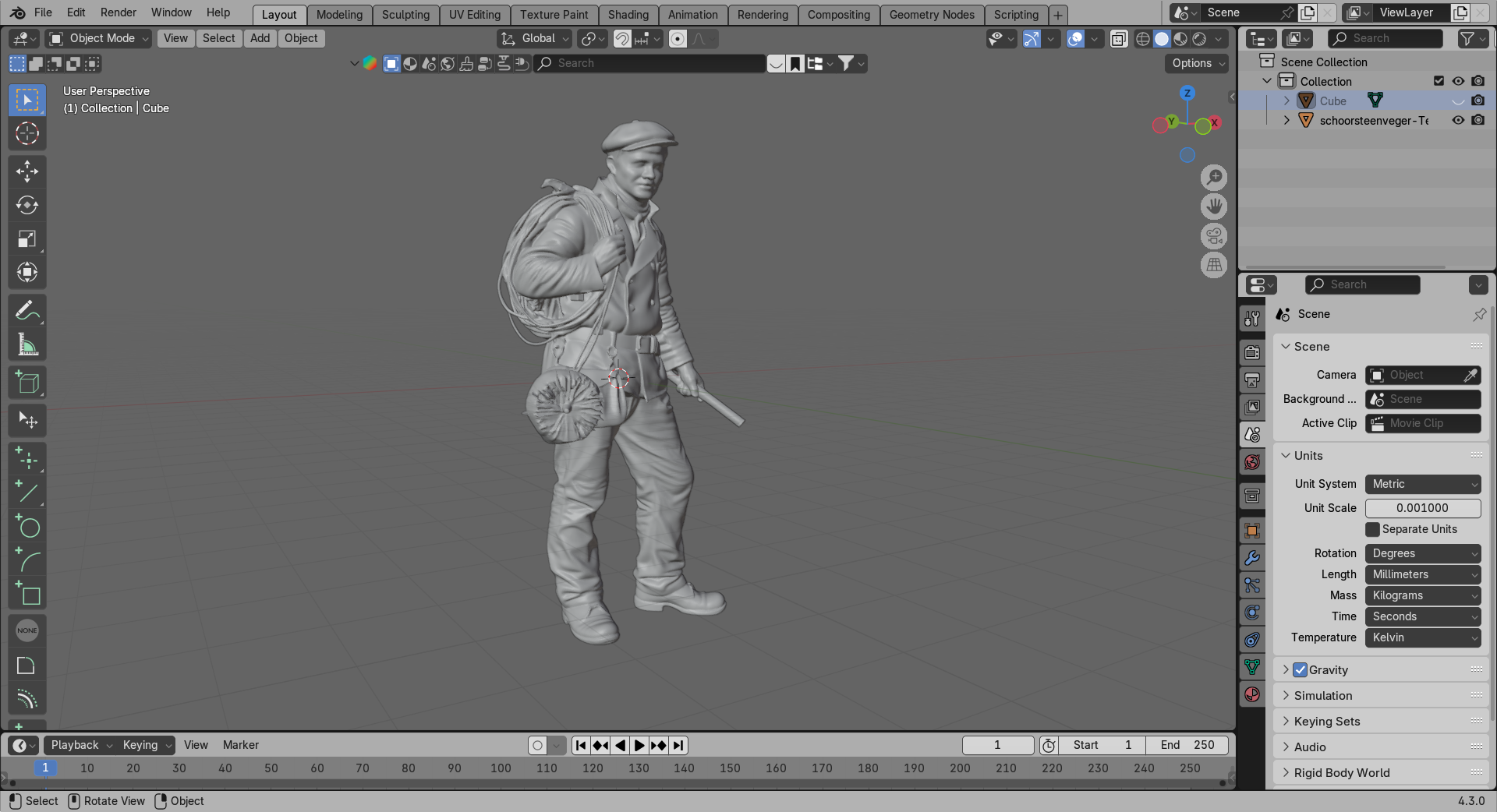Select the 3D Cursor tool

pos(27,133)
